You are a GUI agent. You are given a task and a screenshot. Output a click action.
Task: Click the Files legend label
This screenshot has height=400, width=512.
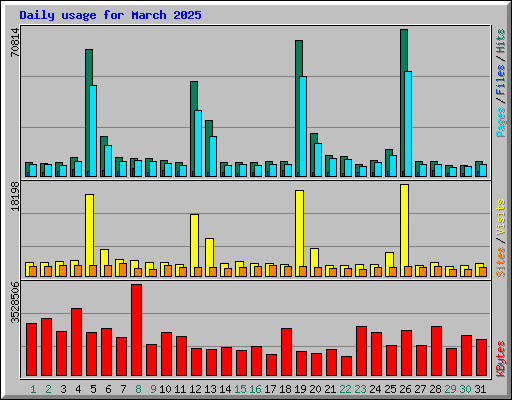(x=501, y=79)
